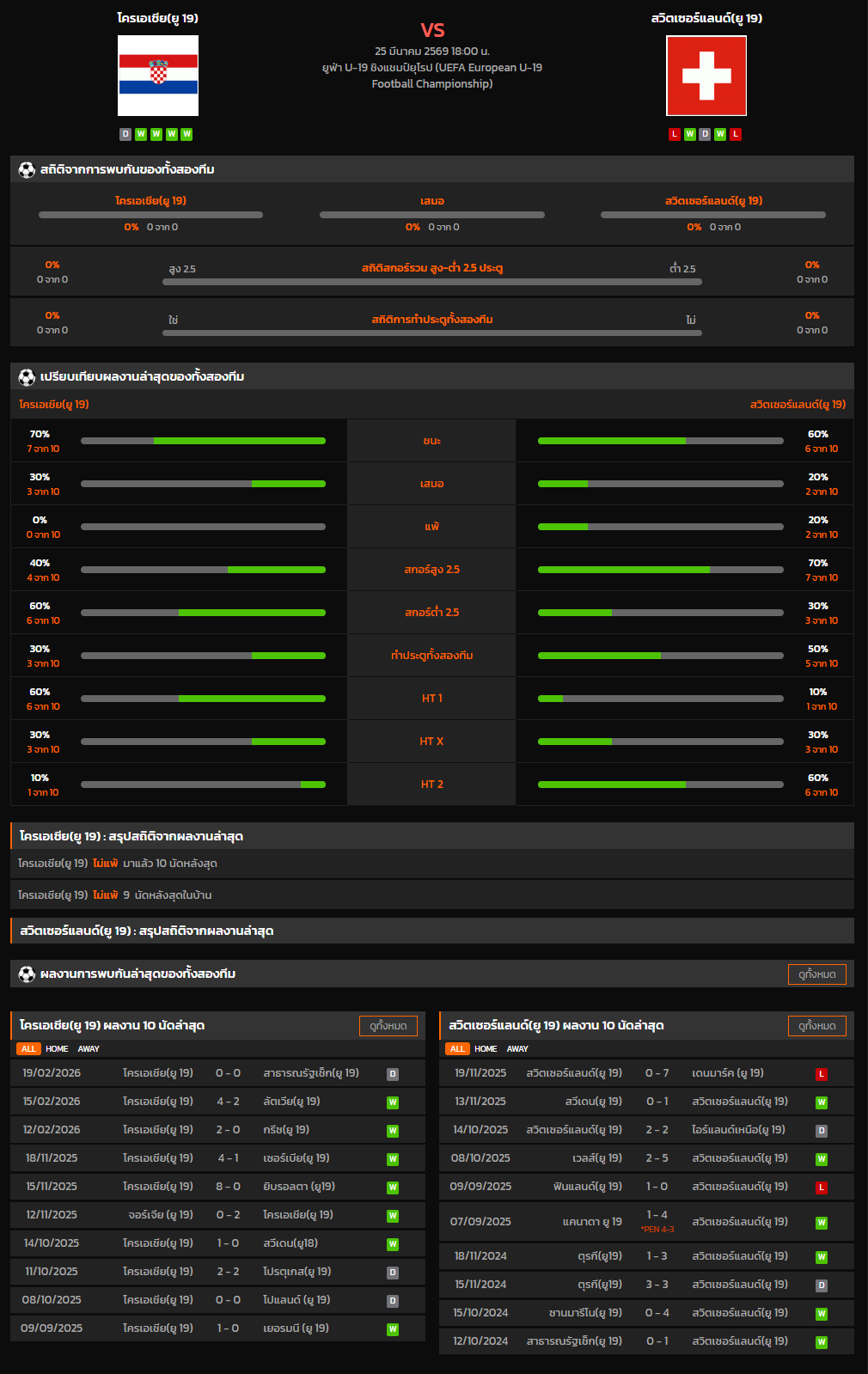Click the grey D form badge under Croatia flag
Screen dimensions: 868x1374
[125, 134]
